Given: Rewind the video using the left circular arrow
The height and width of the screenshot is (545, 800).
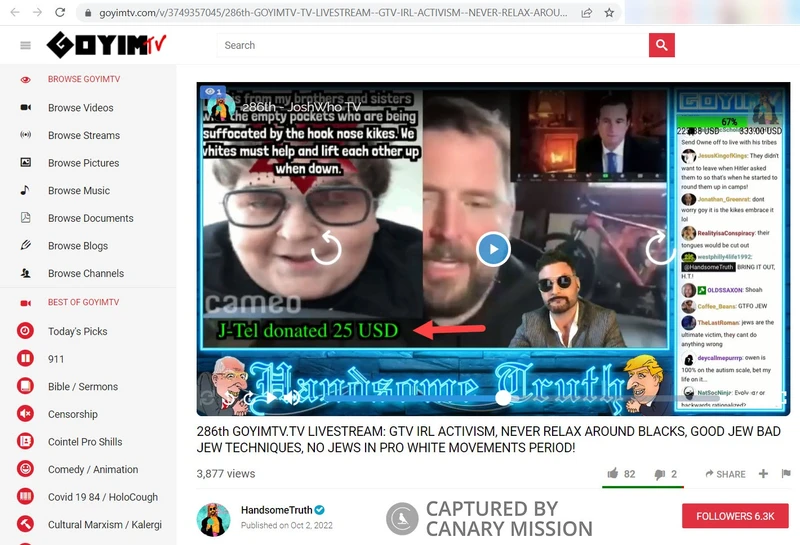Looking at the screenshot, I should [326, 248].
